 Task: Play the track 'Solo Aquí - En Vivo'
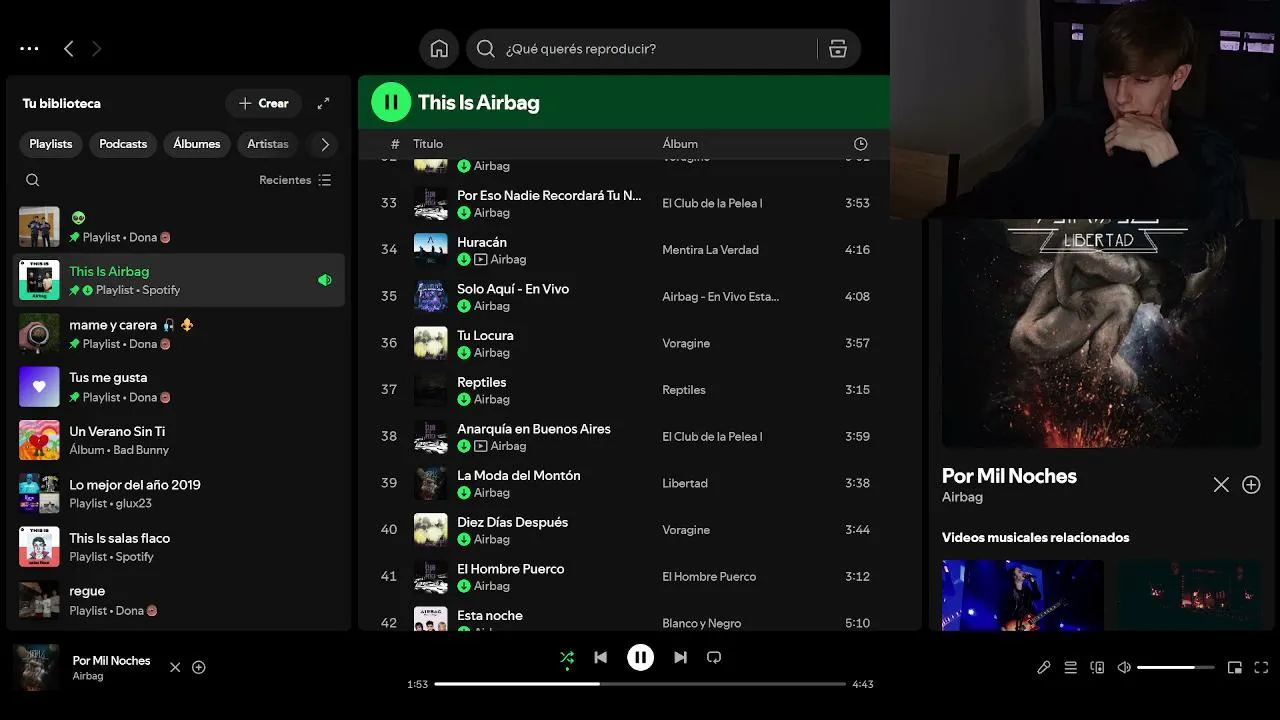click(x=513, y=289)
